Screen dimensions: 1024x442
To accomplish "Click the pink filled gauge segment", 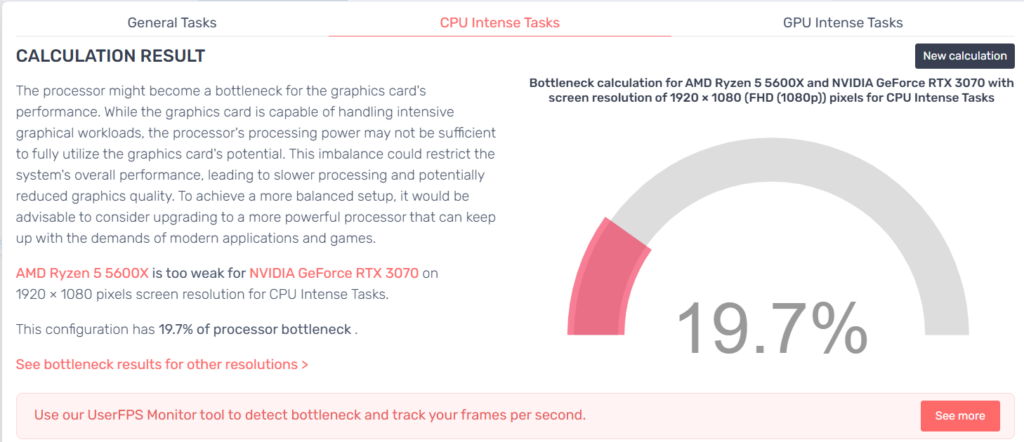I will click(x=606, y=272).
